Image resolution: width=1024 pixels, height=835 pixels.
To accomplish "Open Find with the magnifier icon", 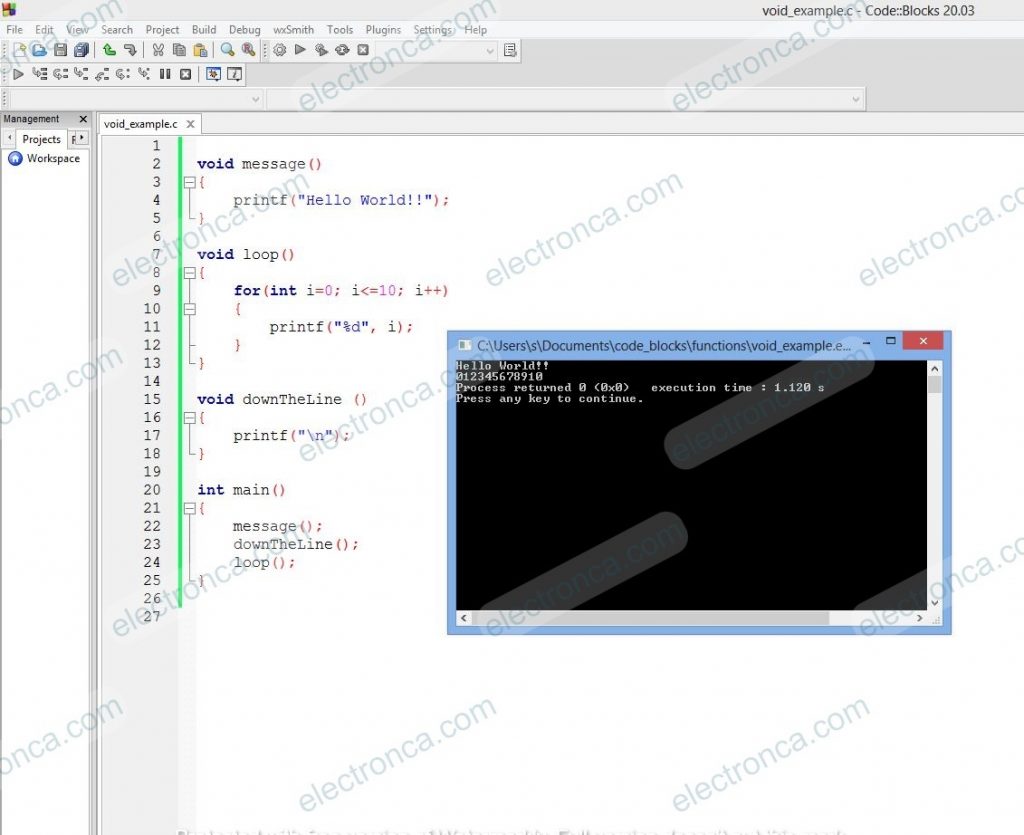I will [227, 50].
